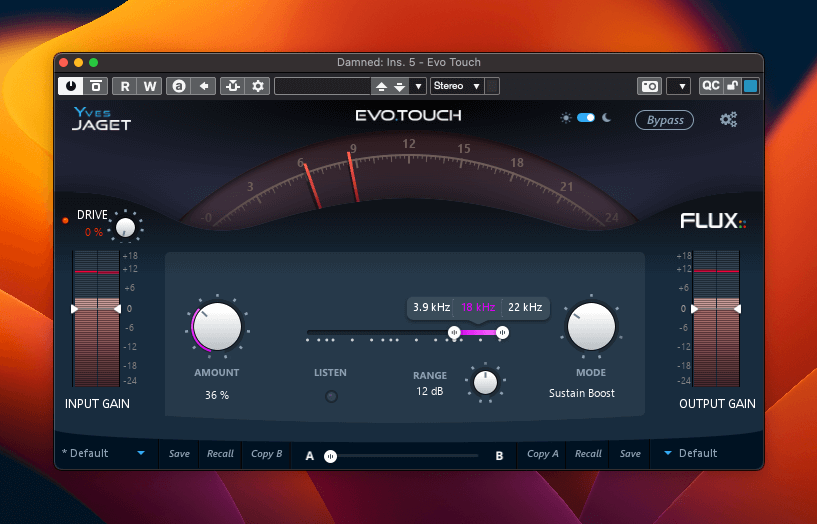Open the Stereo channel dropdown
Screen dimensions: 817x524
click(458, 86)
